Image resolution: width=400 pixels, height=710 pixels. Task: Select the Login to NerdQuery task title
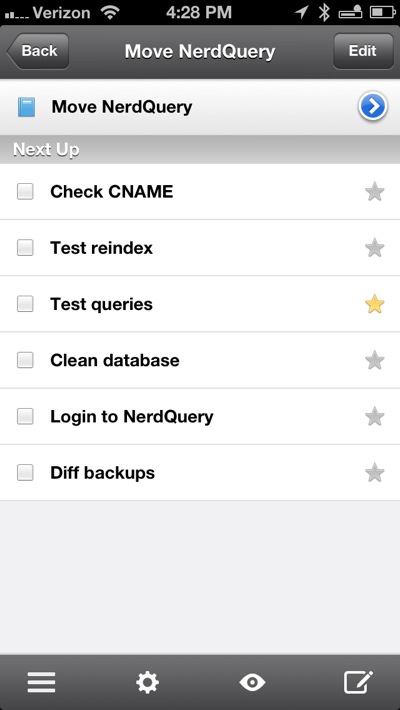point(131,417)
